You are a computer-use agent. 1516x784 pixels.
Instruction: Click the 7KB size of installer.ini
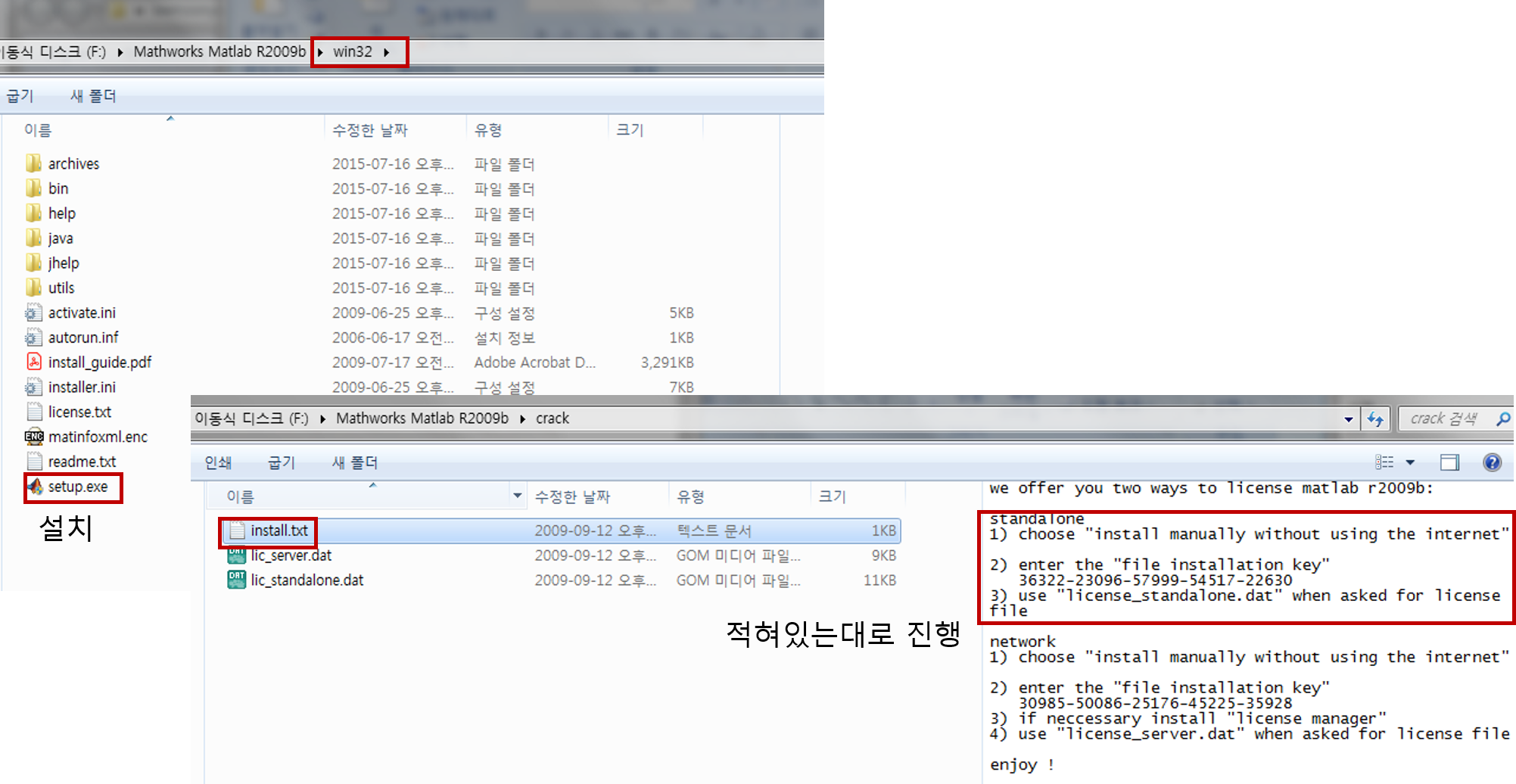click(x=681, y=387)
